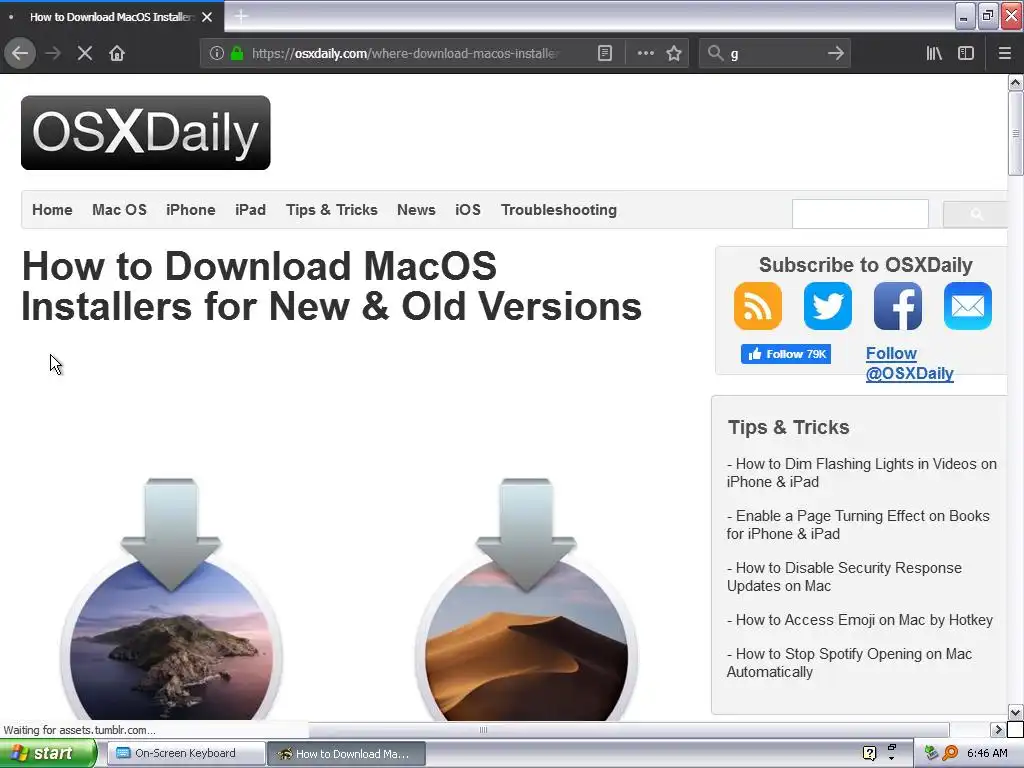Open News navigation item
Viewport: 1024px width, 768px height.
(416, 210)
